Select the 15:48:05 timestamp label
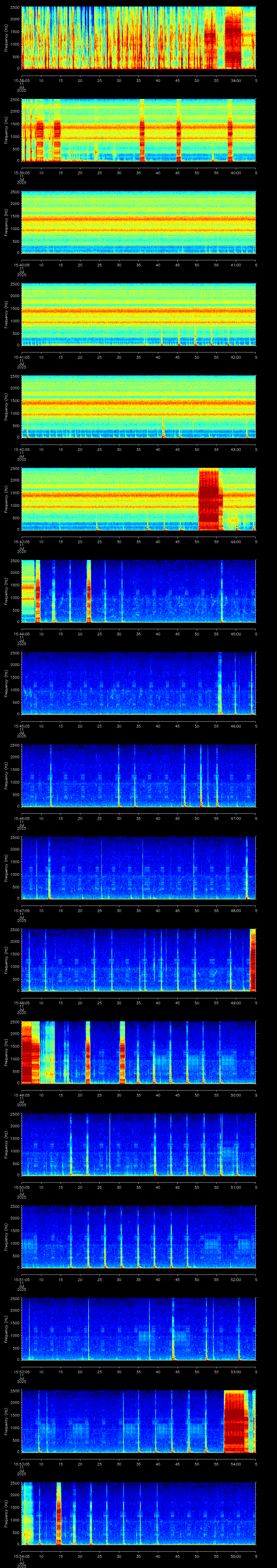The width and height of the screenshot is (277, 1568). click(21, 1003)
